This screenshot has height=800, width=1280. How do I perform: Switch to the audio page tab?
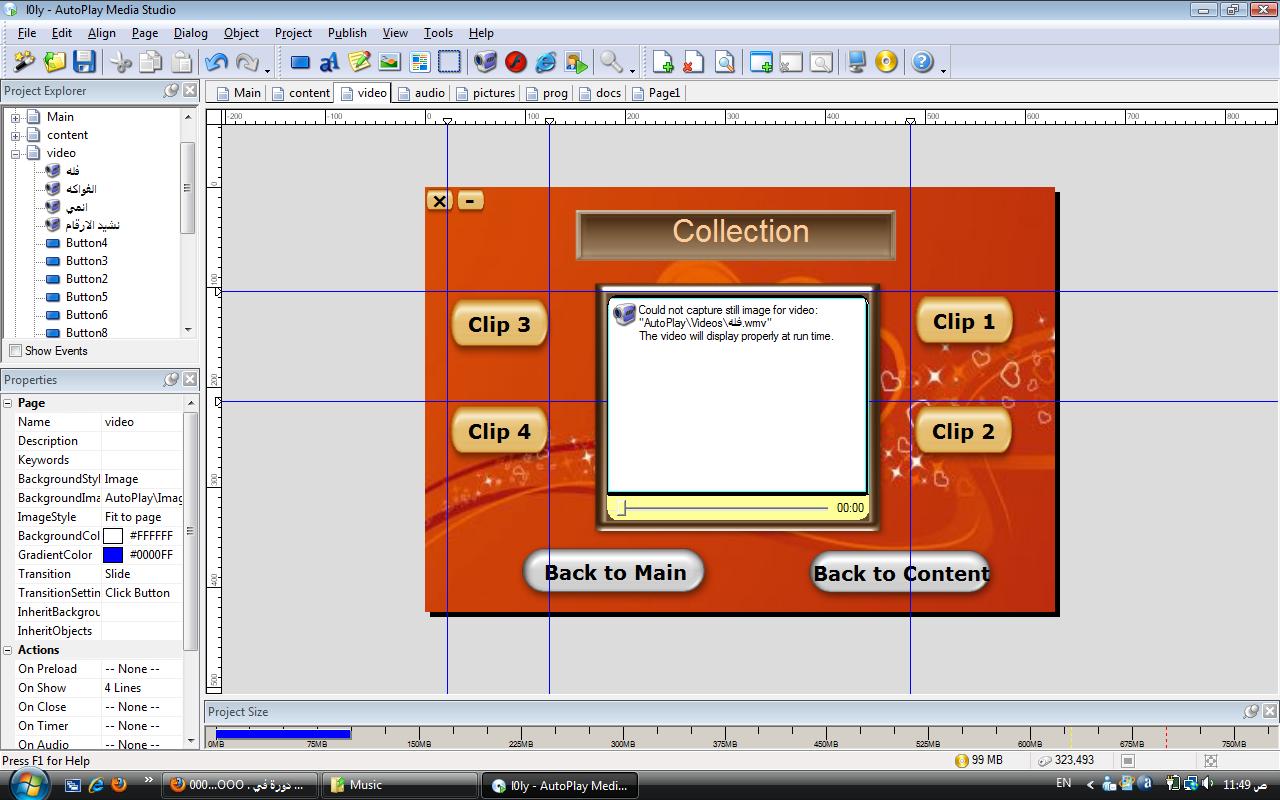click(421, 93)
